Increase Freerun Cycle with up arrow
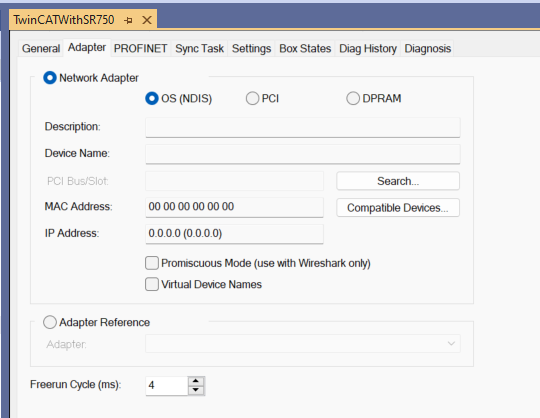 pyautogui.click(x=196, y=381)
